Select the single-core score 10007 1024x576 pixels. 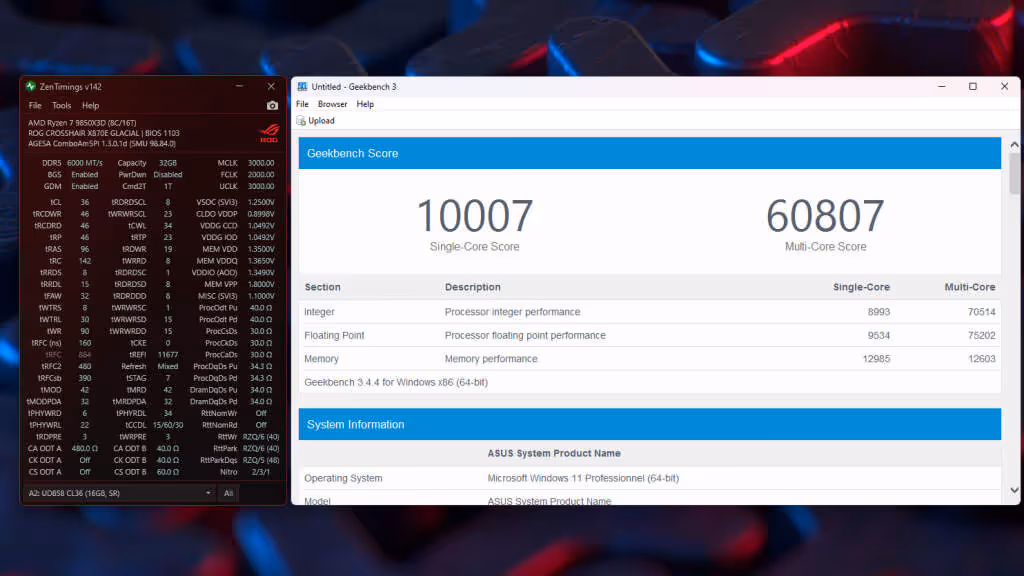(475, 216)
